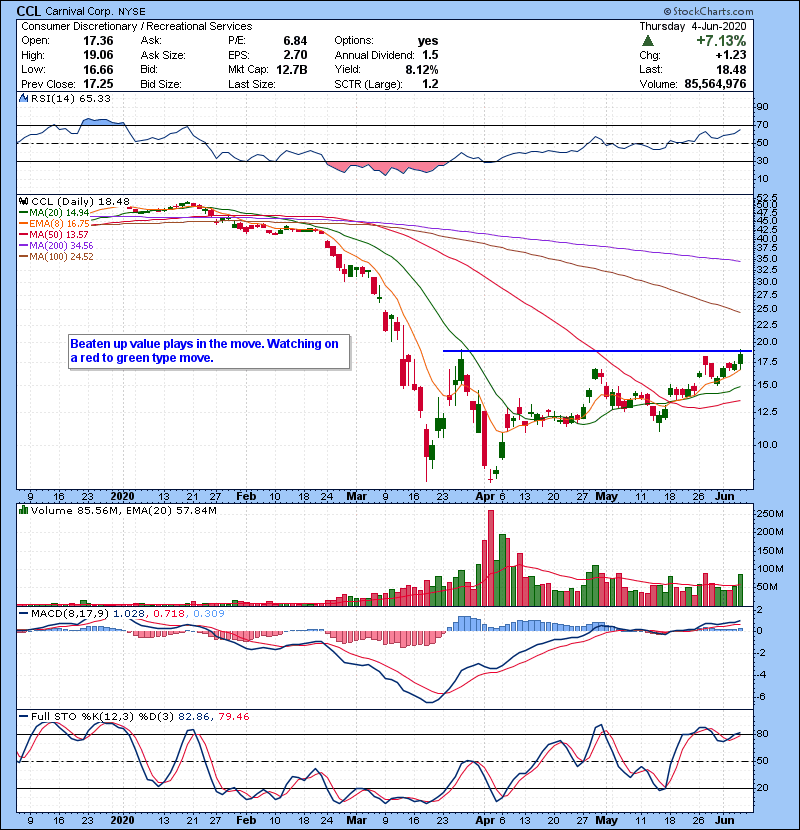The height and width of the screenshot is (830, 800).
Task: Click the date Thursday 4-Jun-2020
Action: (693, 26)
